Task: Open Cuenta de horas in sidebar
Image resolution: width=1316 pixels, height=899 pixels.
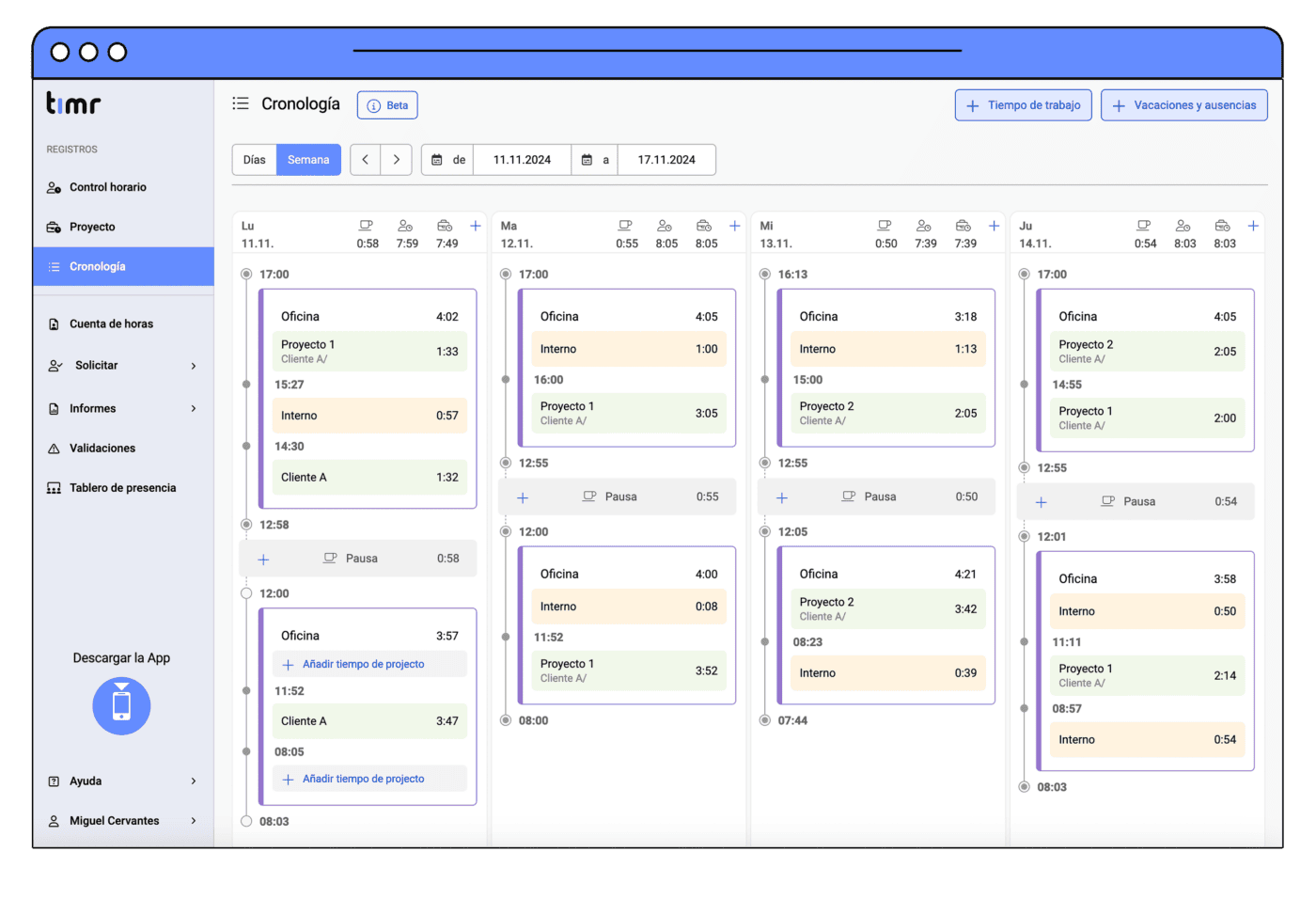Action: click(x=123, y=323)
